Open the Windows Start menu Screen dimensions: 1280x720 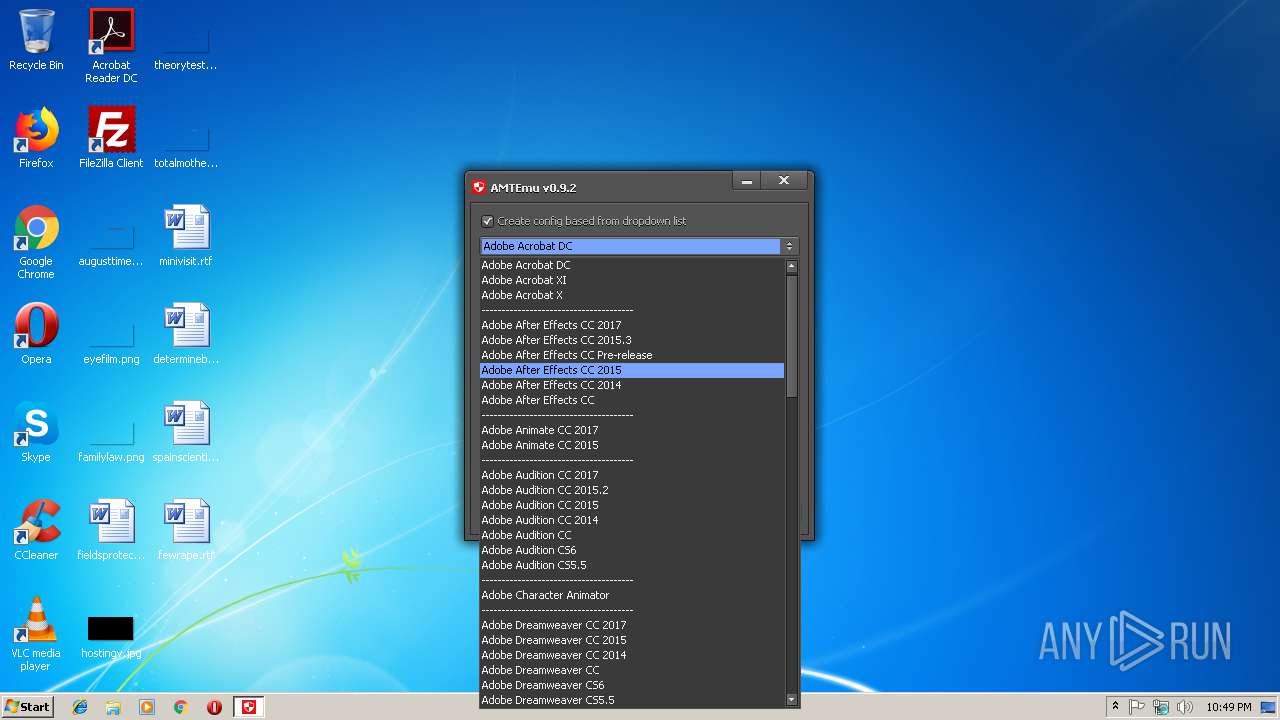coord(27,707)
